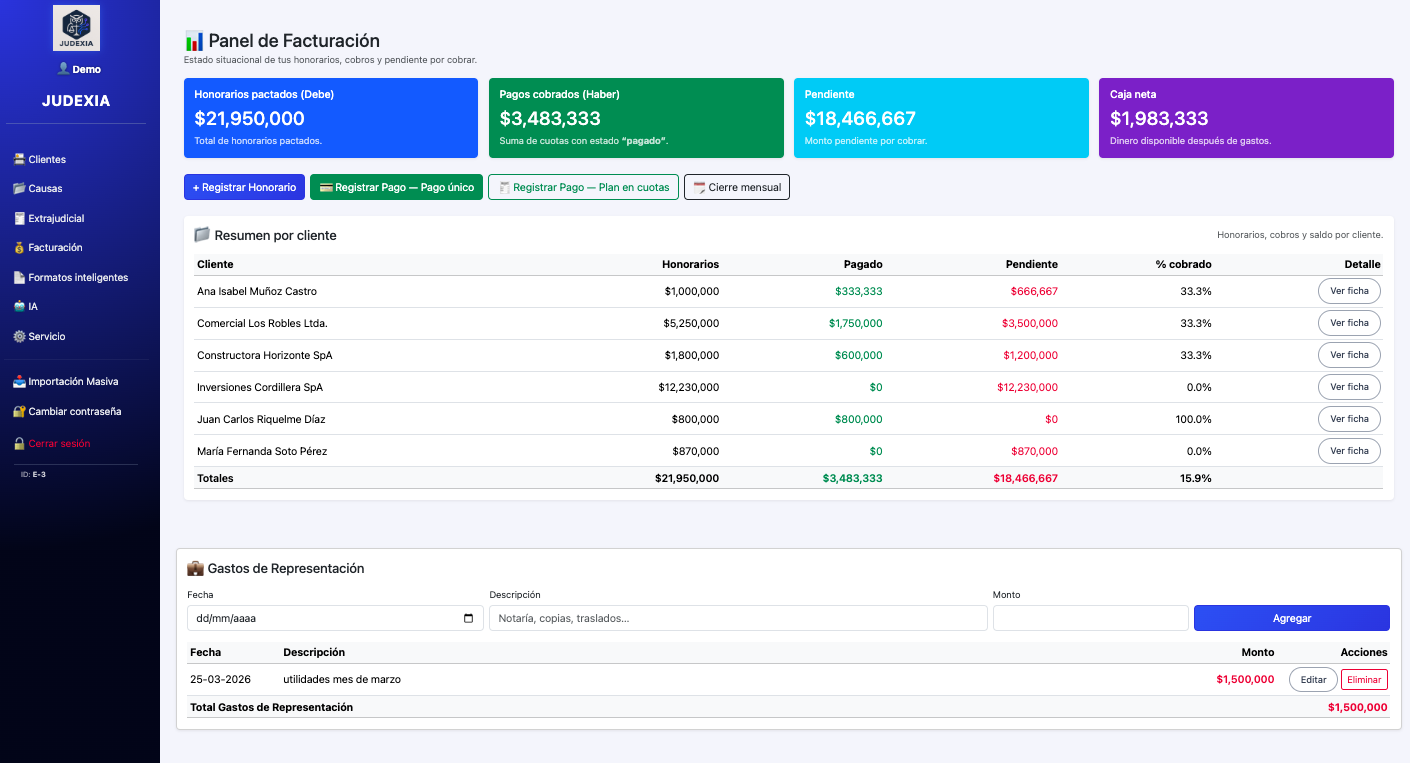Click the Monto input field
This screenshot has height=763, width=1410.
pyautogui.click(x=1090, y=618)
